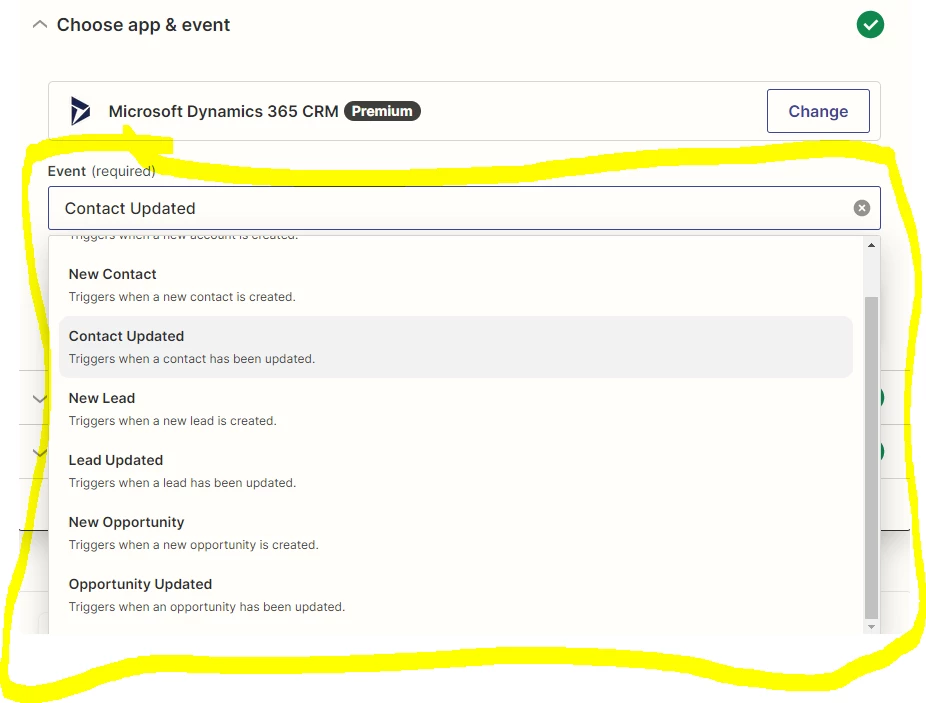The height and width of the screenshot is (703, 926).
Task: Pick the Opportunity Updated event
Action: 455,595
